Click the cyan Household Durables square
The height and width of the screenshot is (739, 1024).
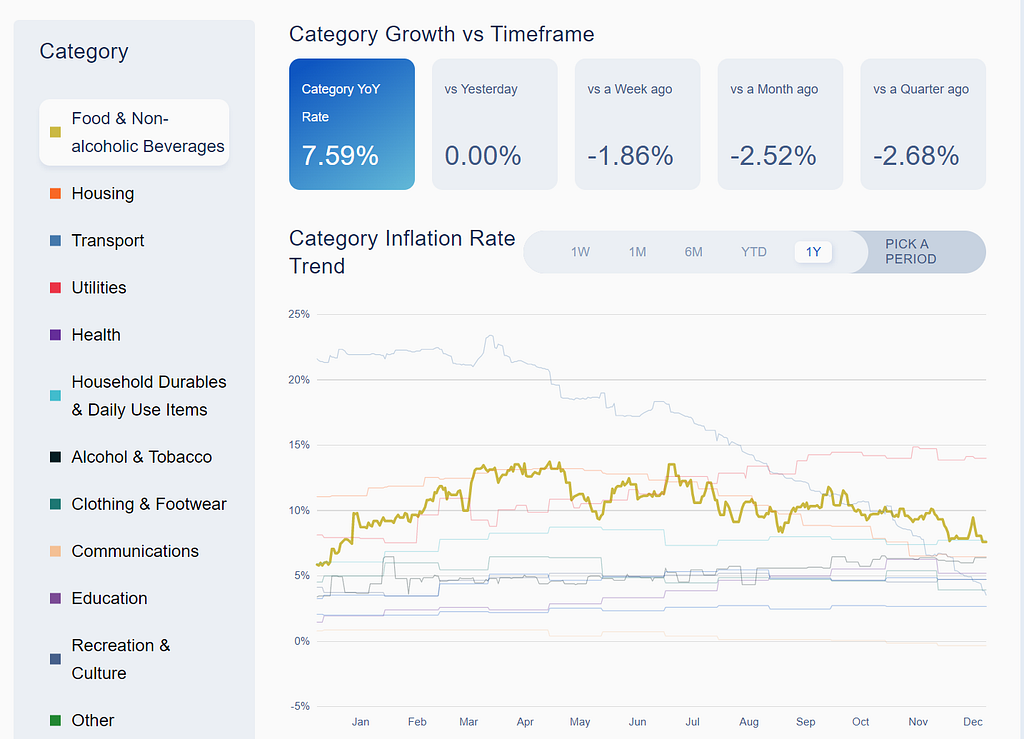(x=56, y=396)
